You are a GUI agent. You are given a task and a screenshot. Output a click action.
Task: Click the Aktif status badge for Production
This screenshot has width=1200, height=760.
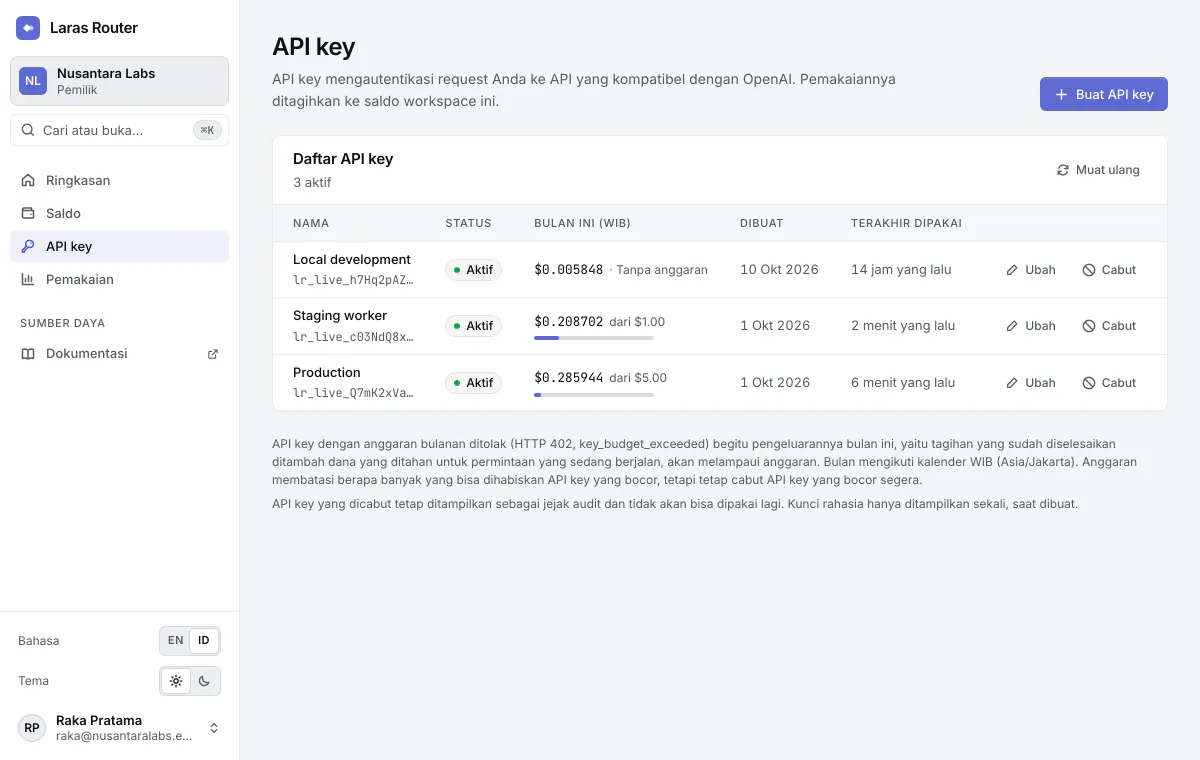click(x=474, y=383)
